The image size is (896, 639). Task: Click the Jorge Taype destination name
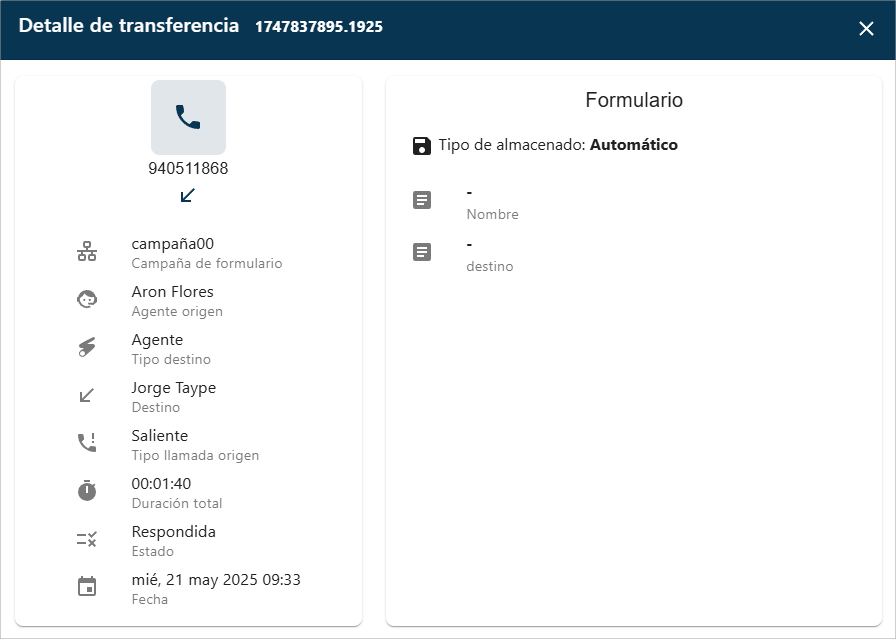pyautogui.click(x=174, y=387)
